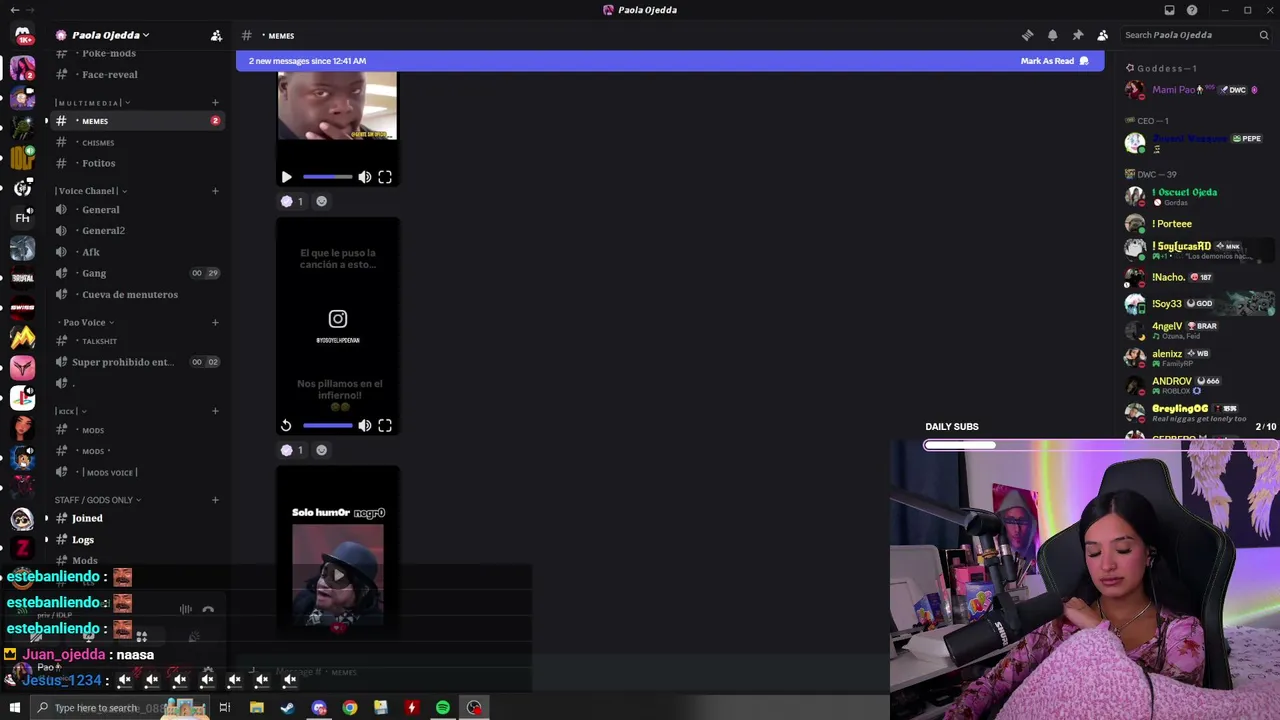Open Discord inbox icon in title bar

1169,10
